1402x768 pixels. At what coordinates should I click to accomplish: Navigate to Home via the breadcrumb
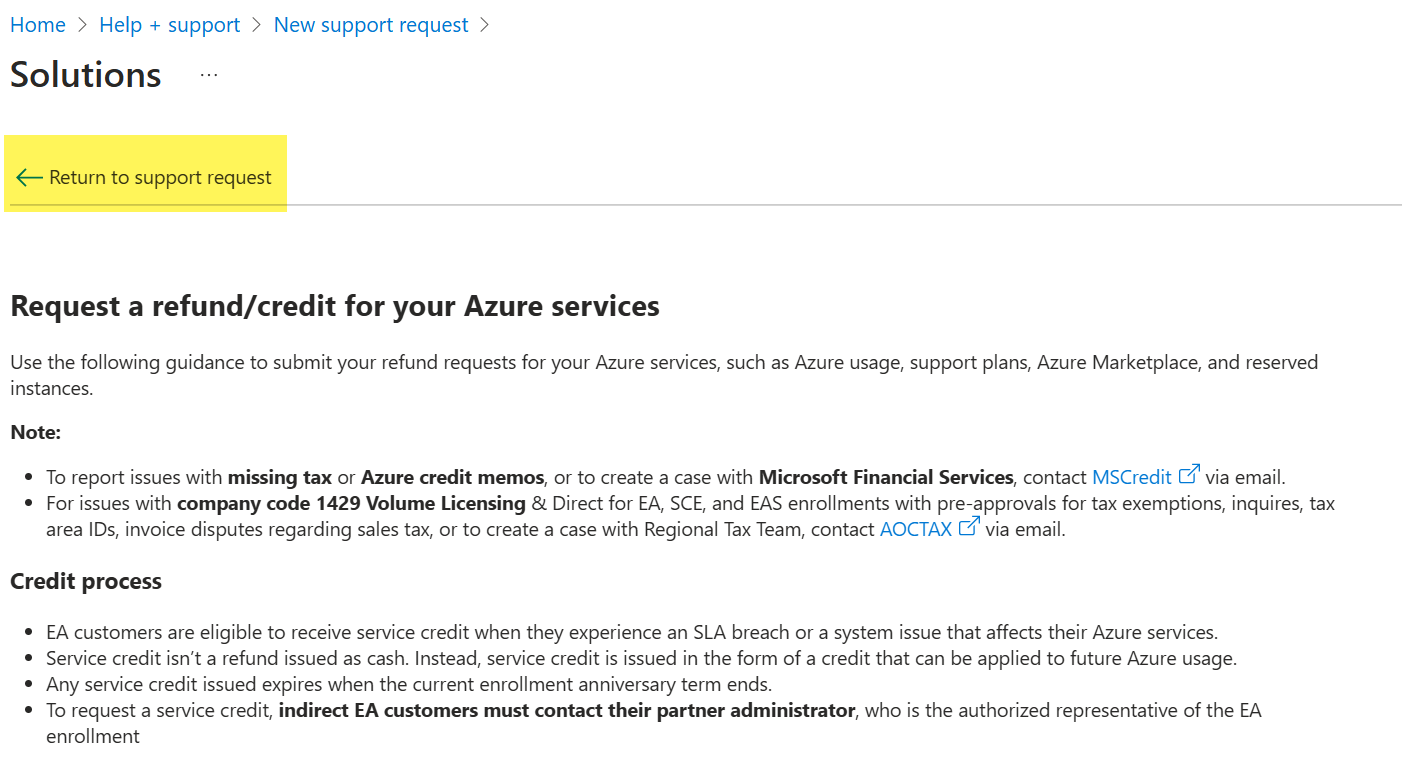click(37, 24)
